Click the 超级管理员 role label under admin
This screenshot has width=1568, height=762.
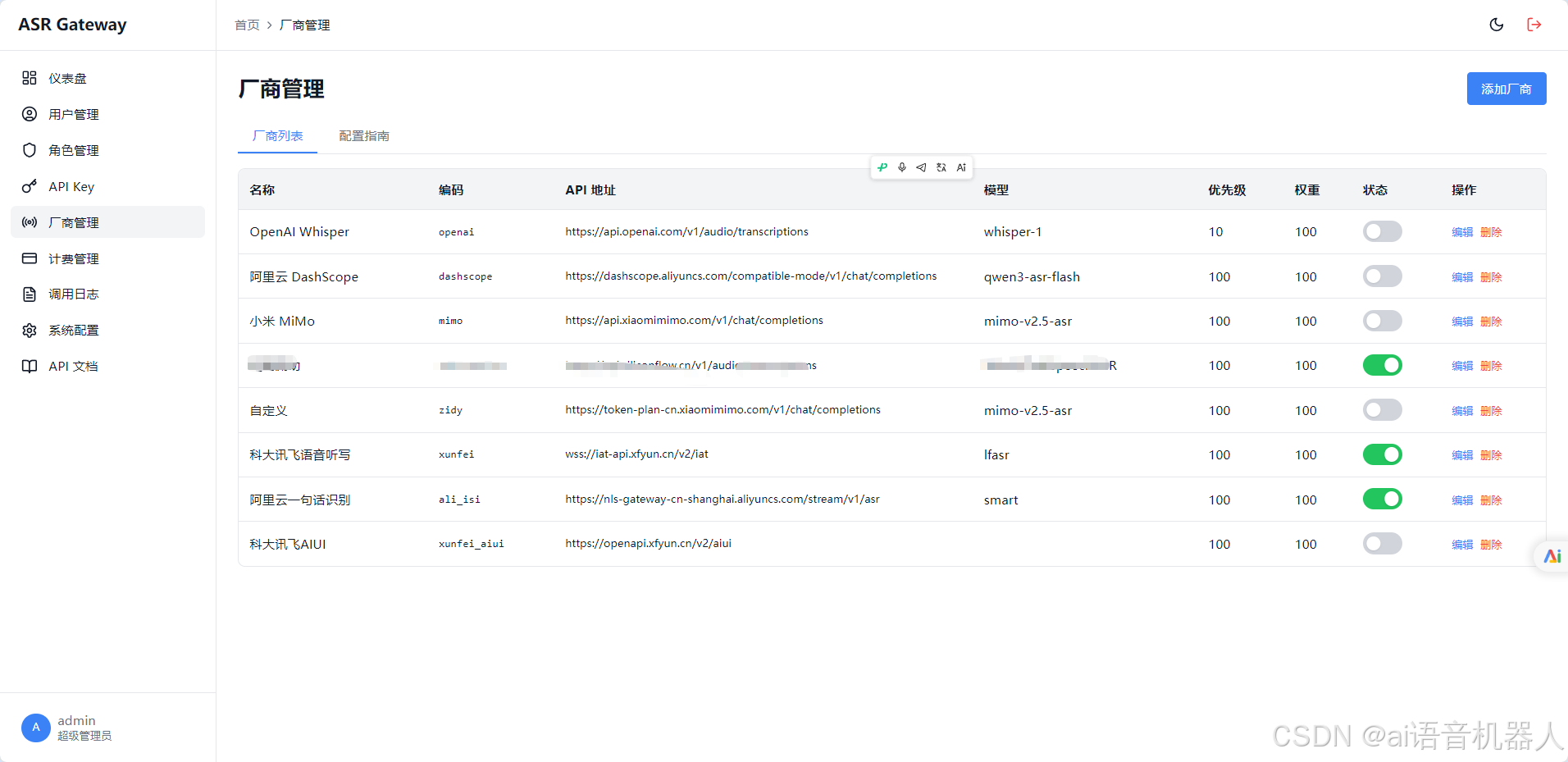(x=84, y=736)
